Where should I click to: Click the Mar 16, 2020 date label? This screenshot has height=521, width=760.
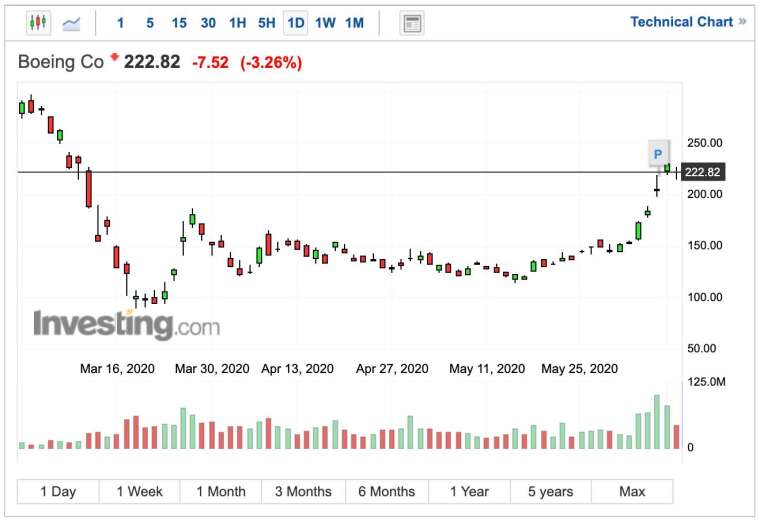pyautogui.click(x=117, y=369)
